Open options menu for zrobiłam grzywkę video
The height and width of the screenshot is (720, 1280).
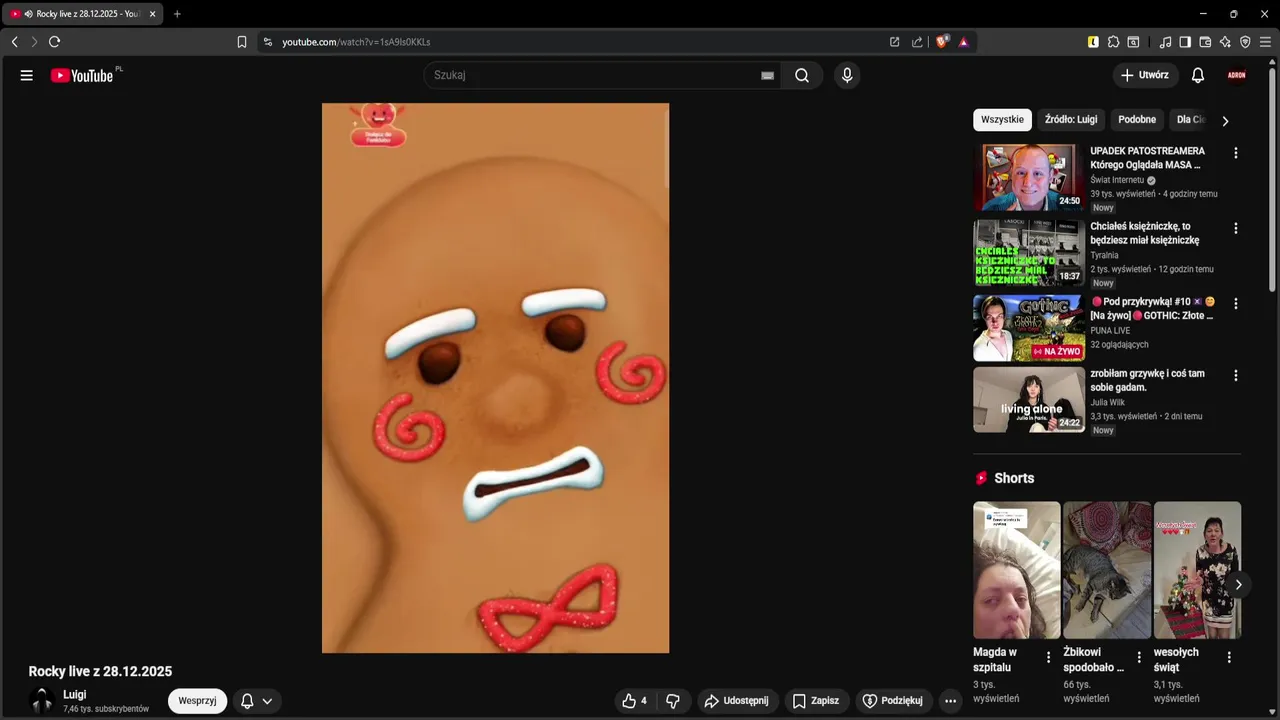(1235, 375)
